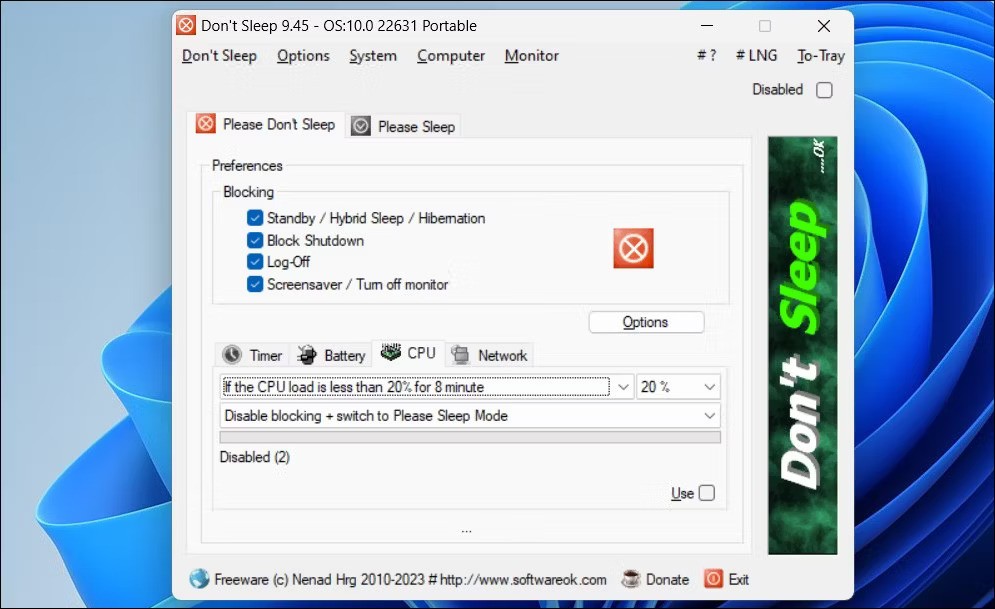Click the Network computer icon
Viewport: 995px width, 609px height.
tap(461, 355)
